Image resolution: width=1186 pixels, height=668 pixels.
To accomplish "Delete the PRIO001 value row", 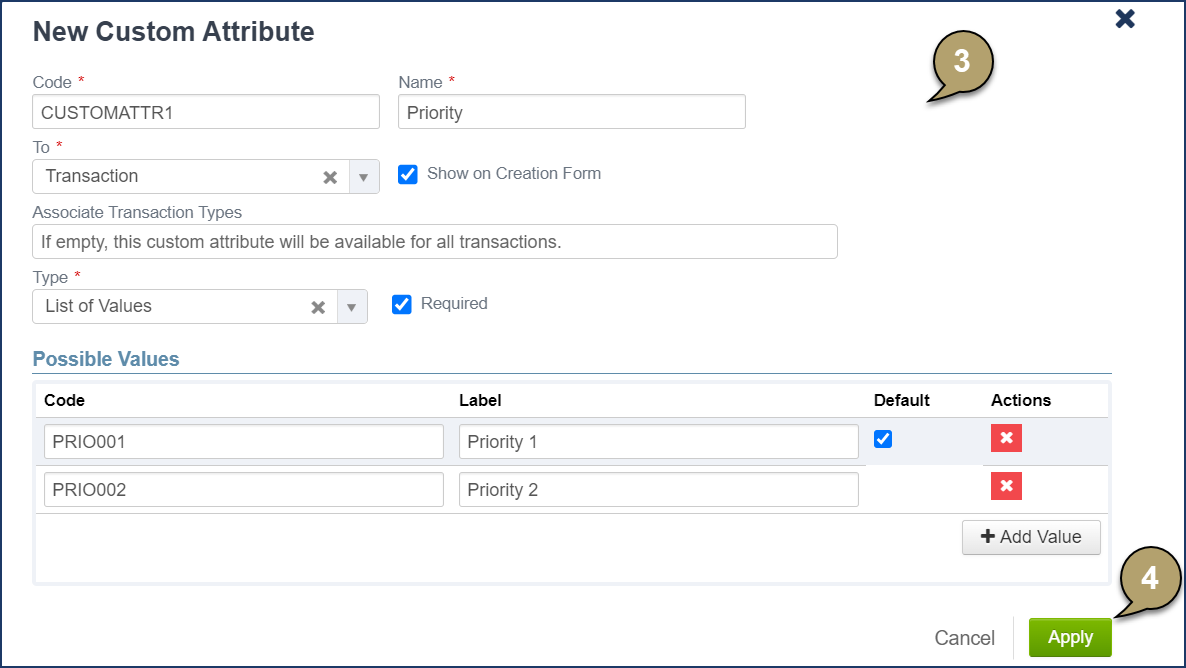I will [1006, 438].
